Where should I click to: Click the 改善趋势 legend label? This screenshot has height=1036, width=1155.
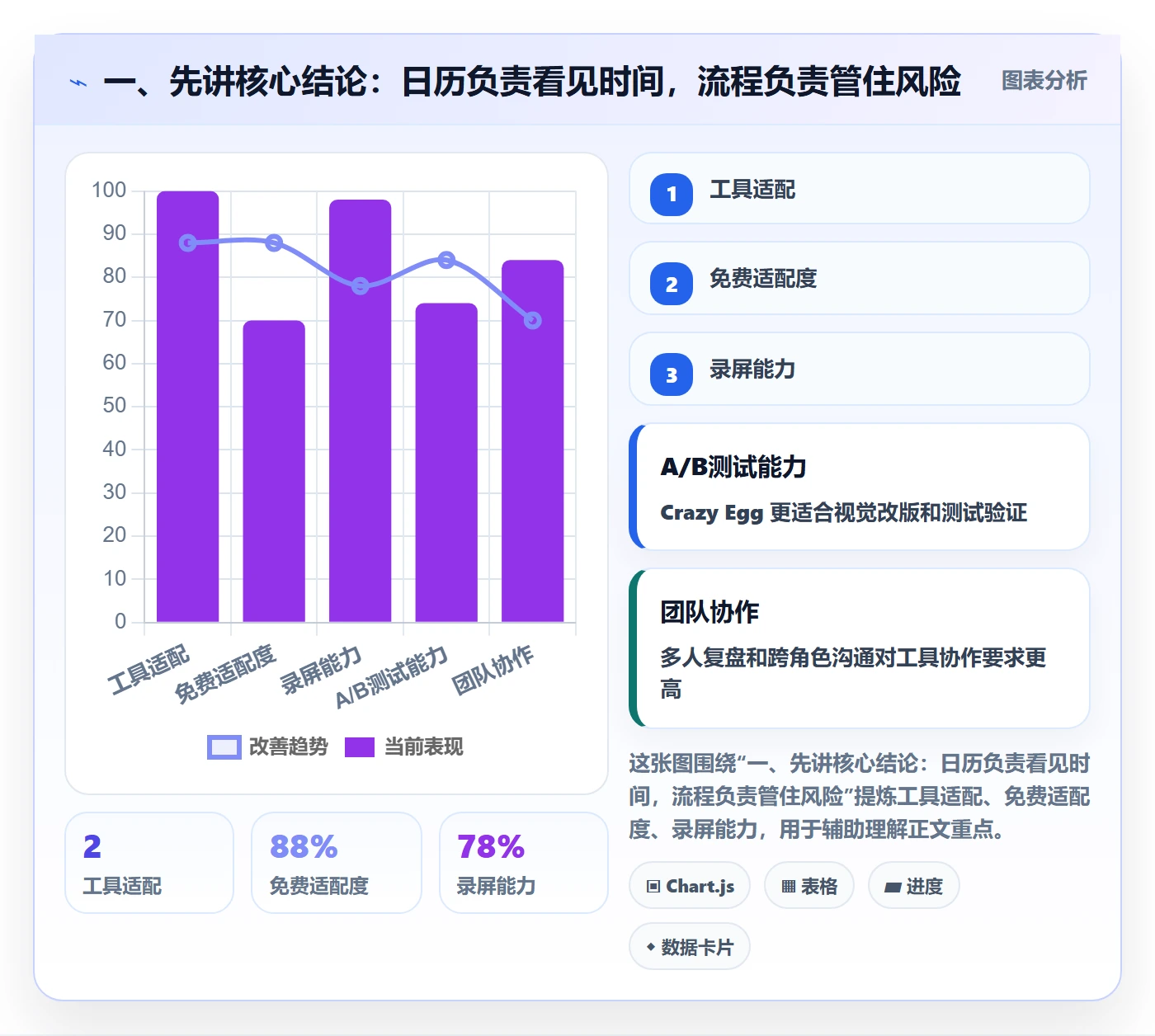[x=289, y=747]
